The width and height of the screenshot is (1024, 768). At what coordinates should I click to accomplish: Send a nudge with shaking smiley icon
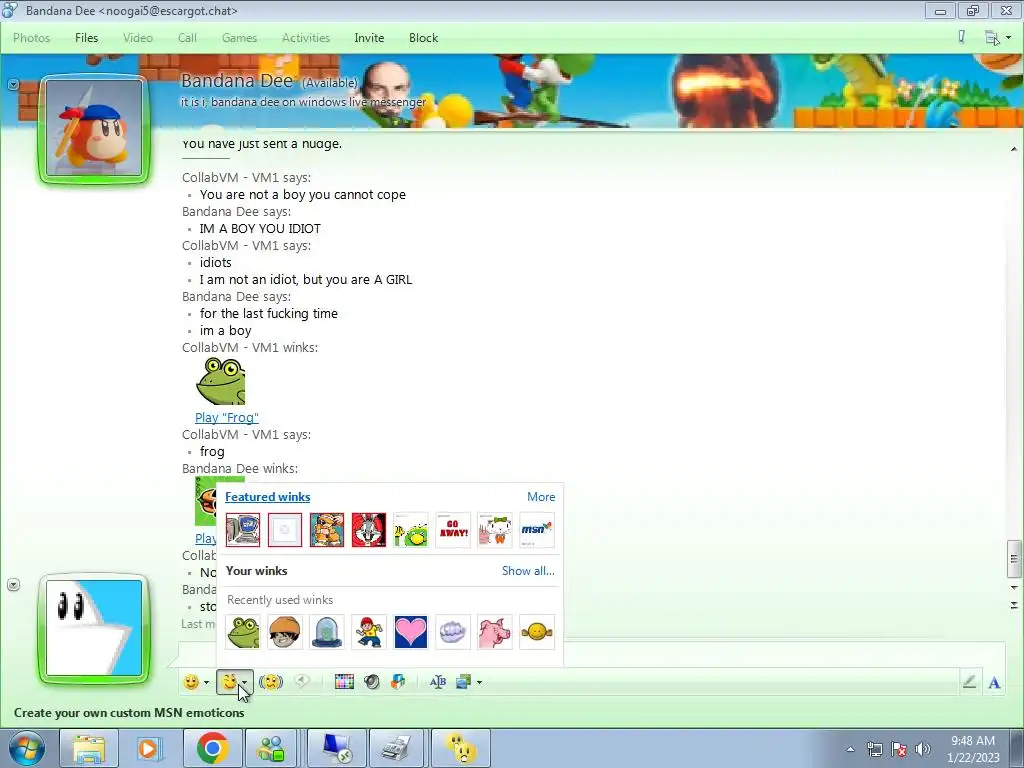coord(271,682)
